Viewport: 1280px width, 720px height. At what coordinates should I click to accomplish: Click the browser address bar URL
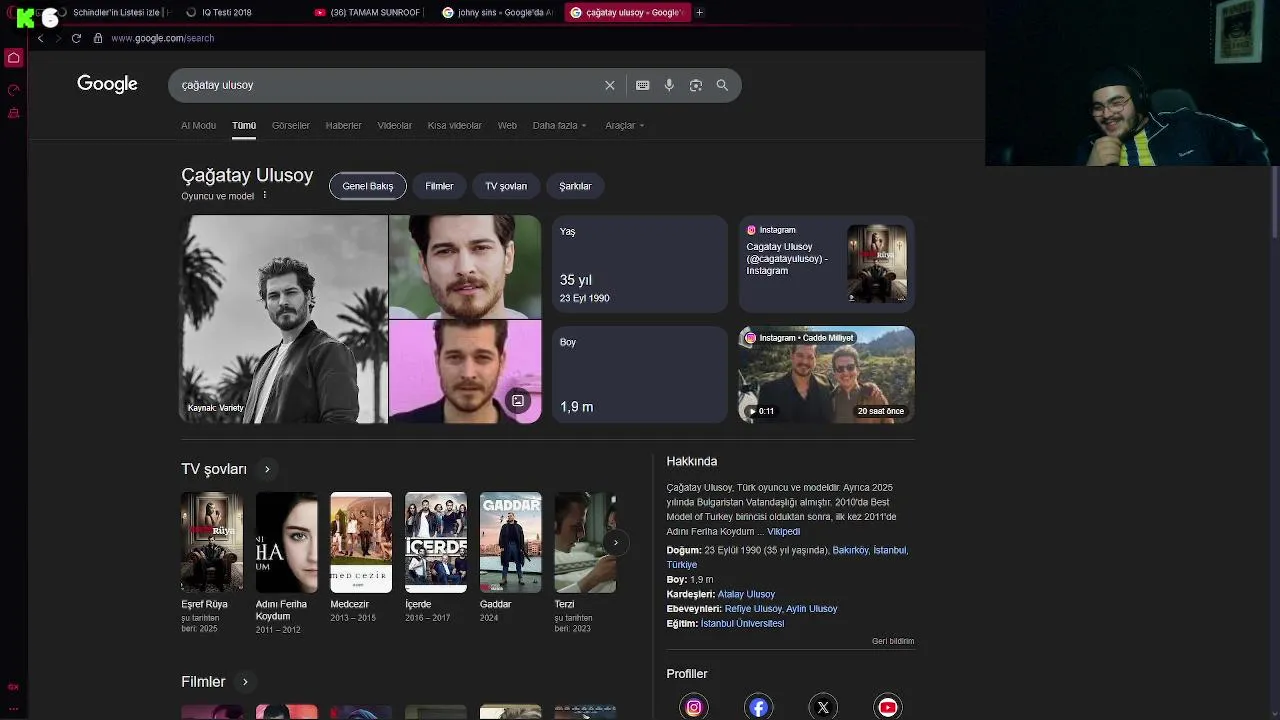point(162,38)
